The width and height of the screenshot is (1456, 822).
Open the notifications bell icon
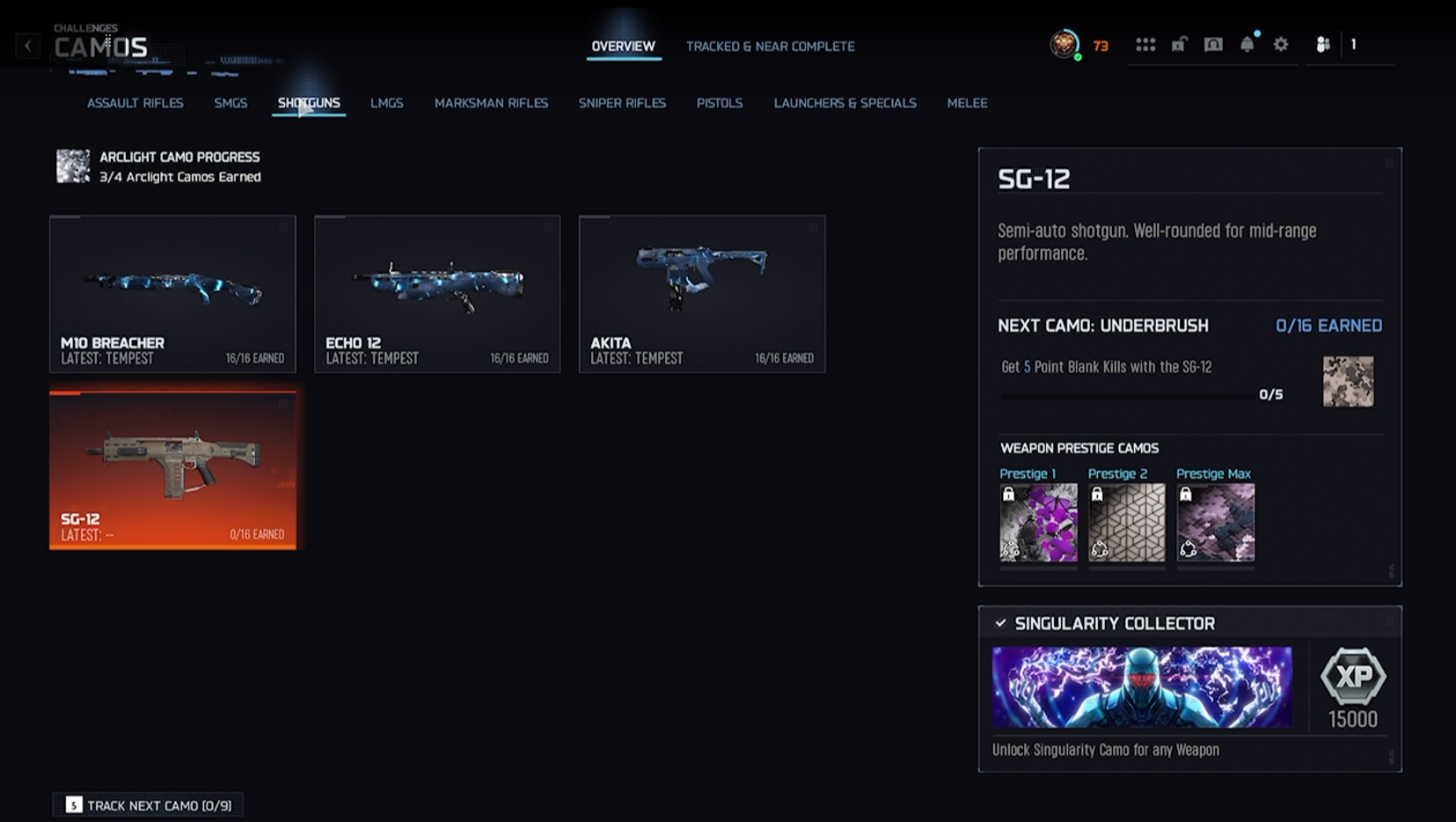[x=1247, y=44]
